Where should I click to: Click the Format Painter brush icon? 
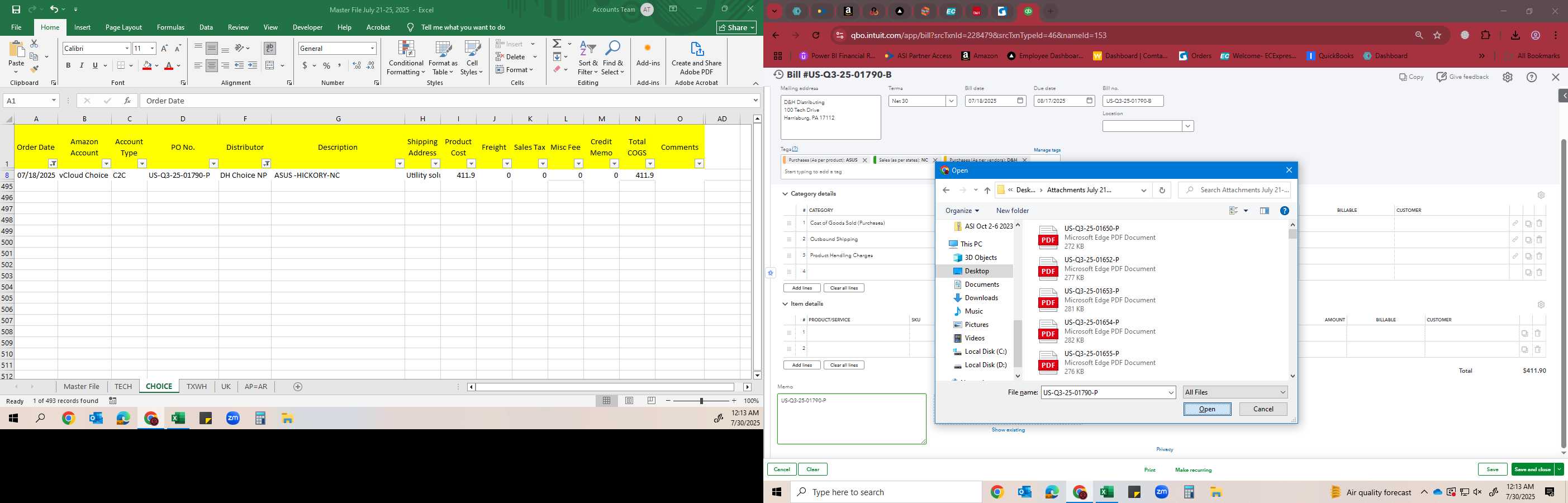[34, 69]
